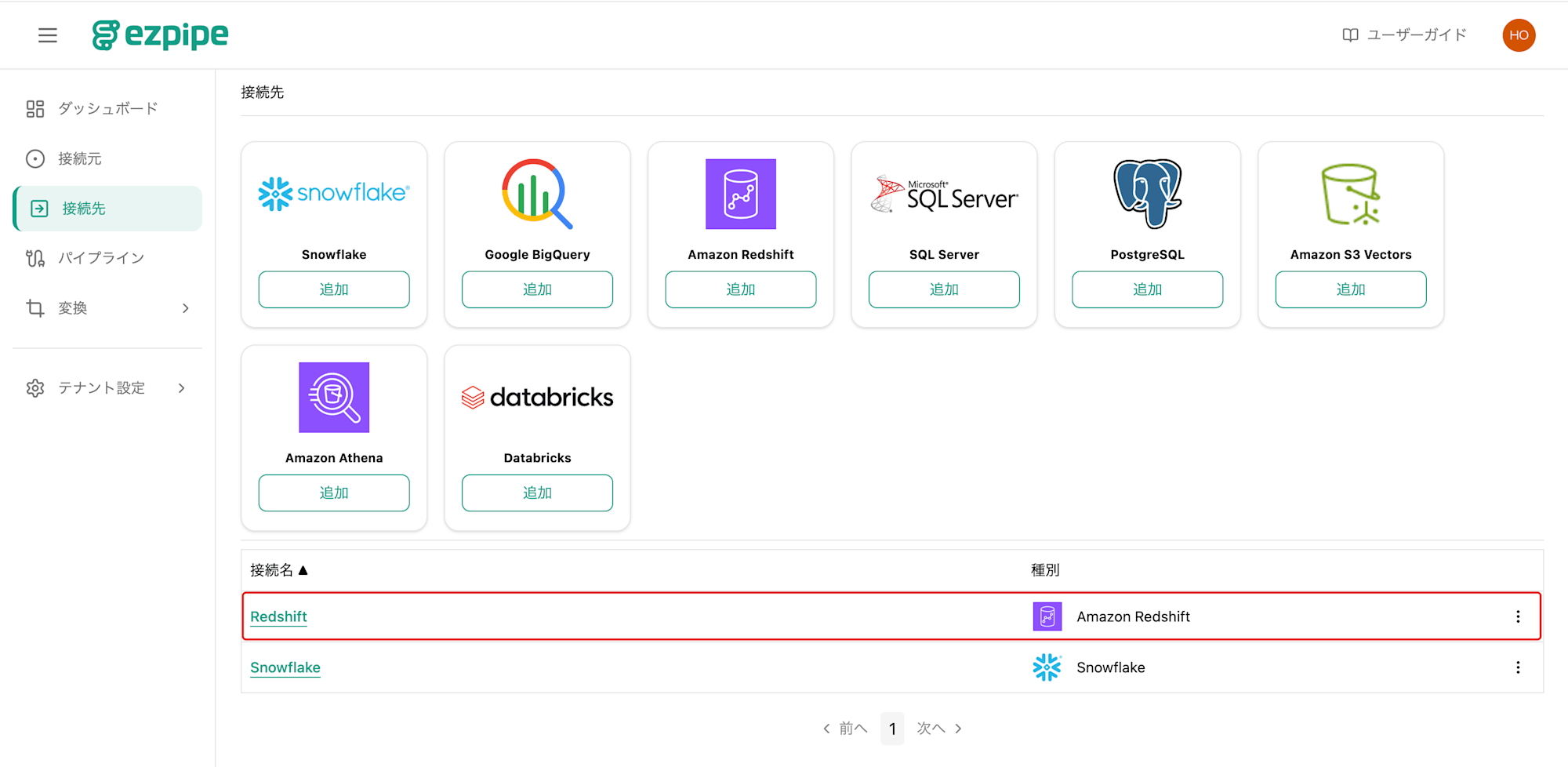Click the PostgreSQL elephant logo
The image size is (1568, 767).
pos(1148,194)
